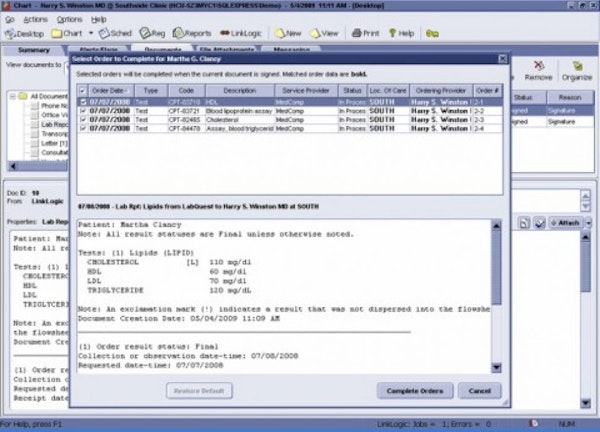Switch to the Summary tab
The width and height of the screenshot is (600, 432).
point(34,50)
